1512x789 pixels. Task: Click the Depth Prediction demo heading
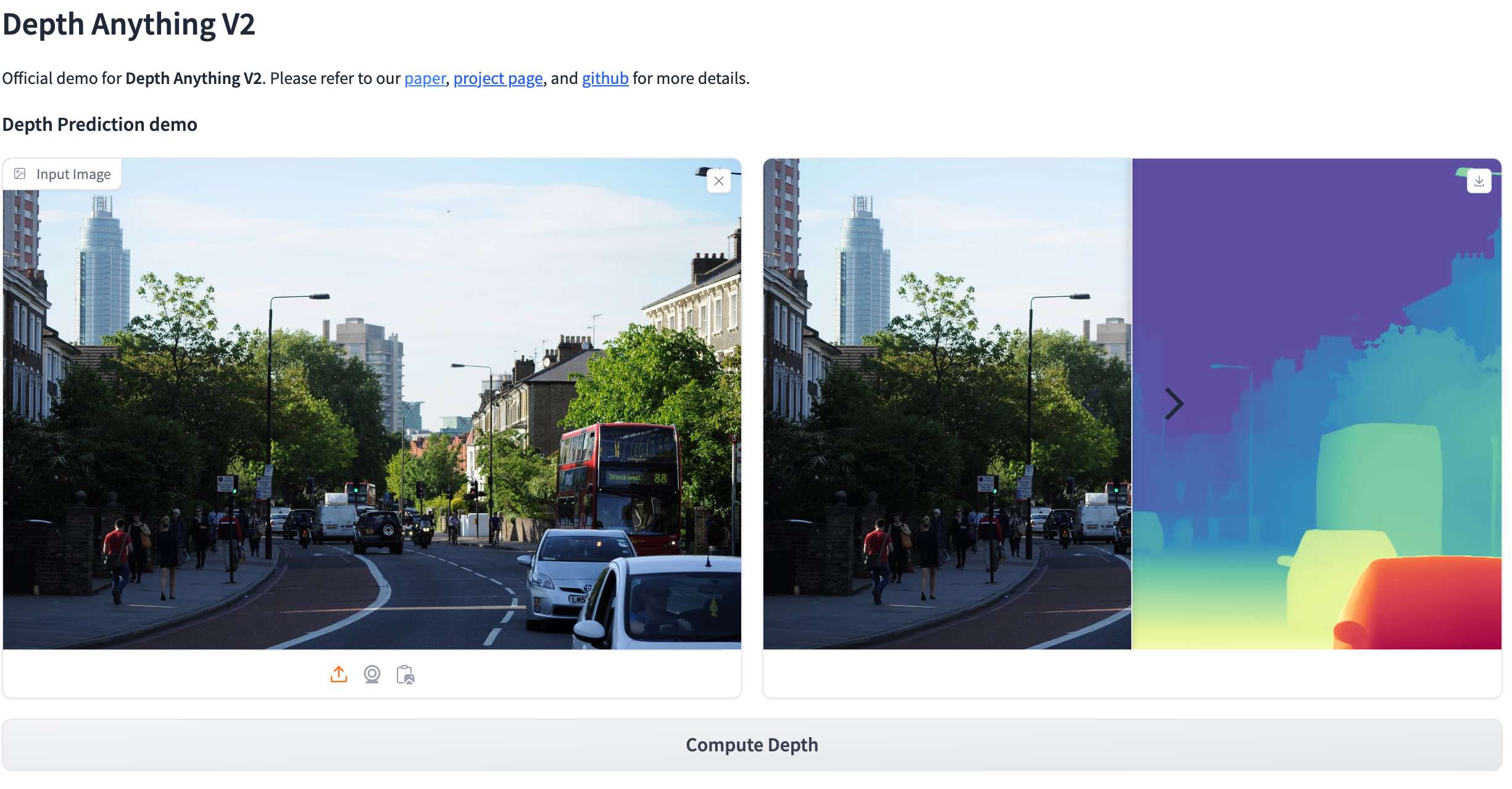click(x=99, y=124)
